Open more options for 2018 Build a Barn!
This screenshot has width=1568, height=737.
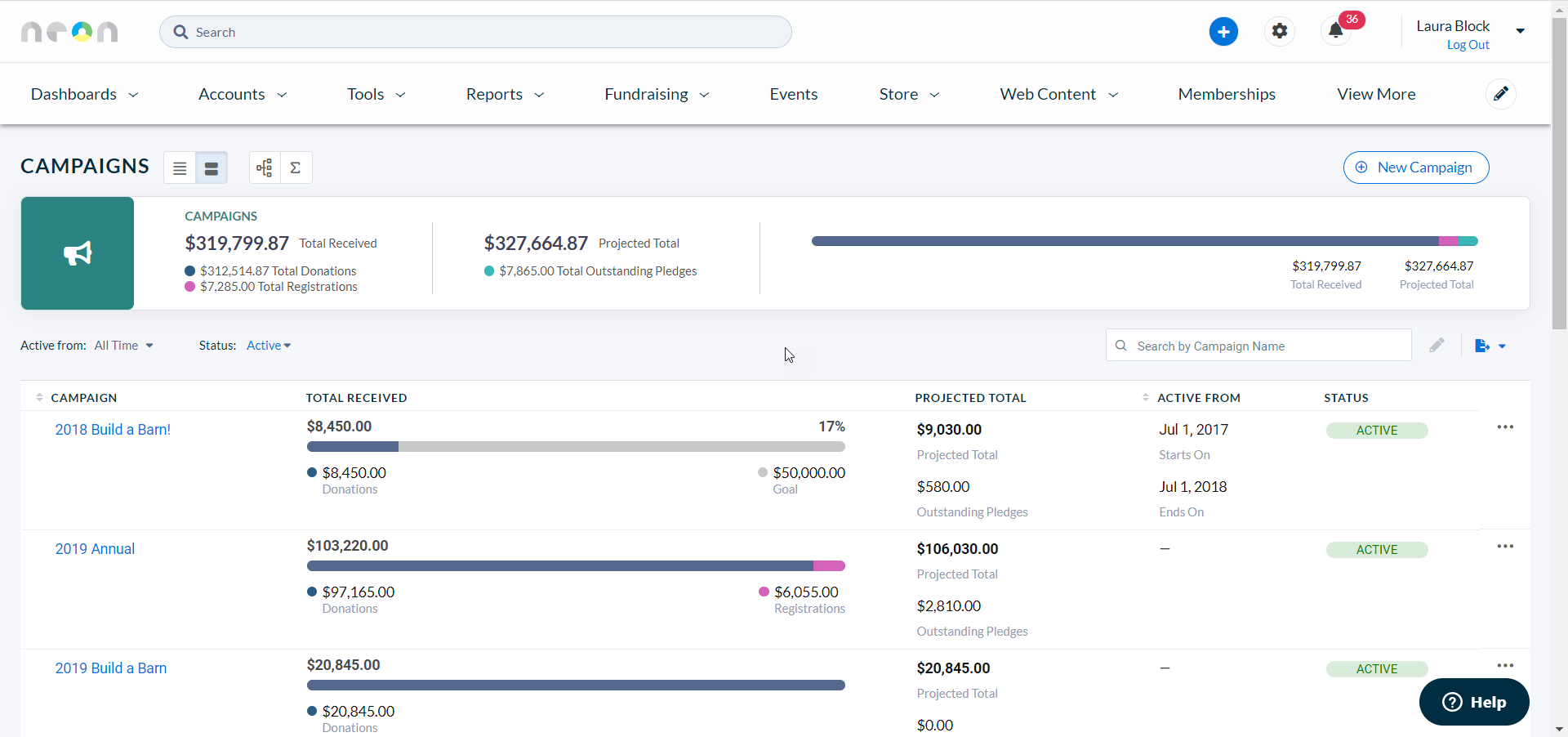coord(1505,427)
